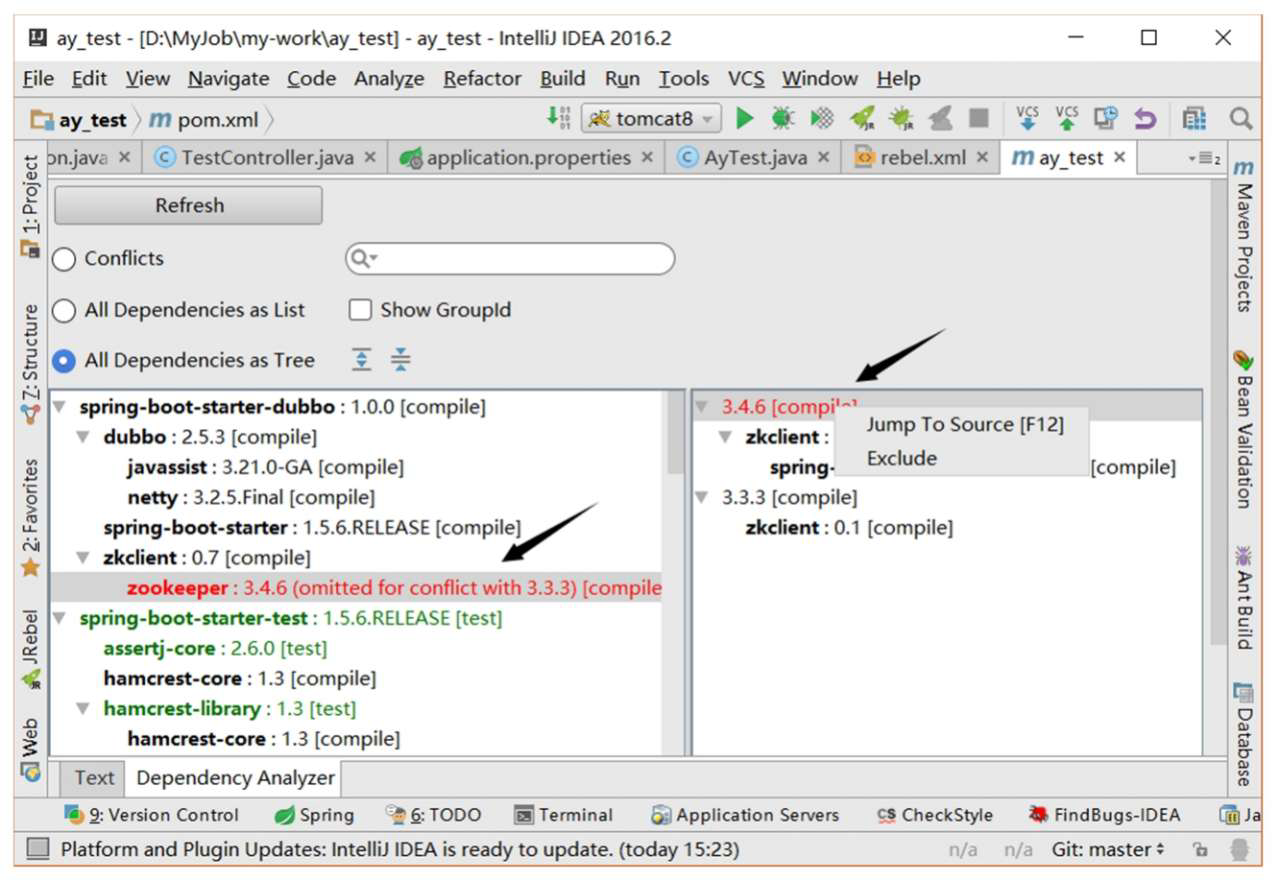Open the Ant Build side panel
1280x881 pixels.
(1244, 597)
